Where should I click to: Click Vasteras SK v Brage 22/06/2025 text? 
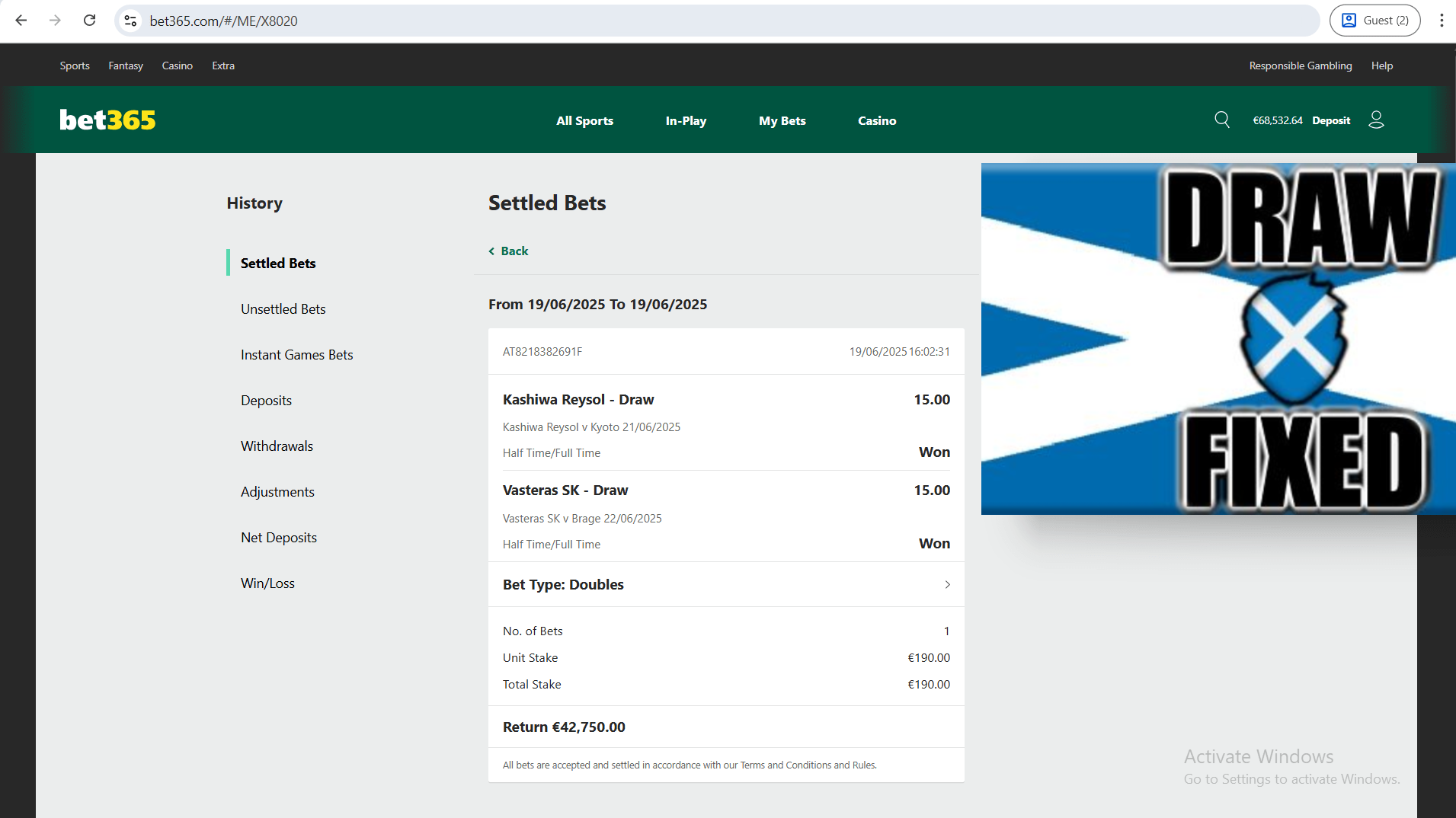pyautogui.click(x=581, y=518)
